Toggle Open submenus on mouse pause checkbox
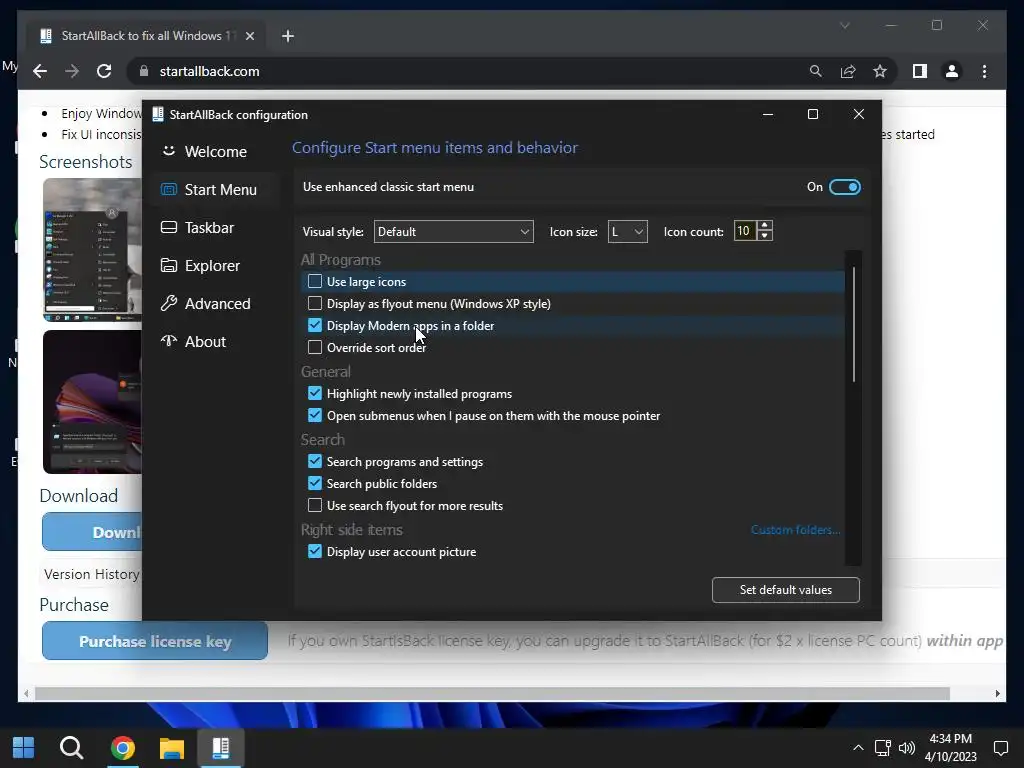The height and width of the screenshot is (768, 1024). (x=315, y=415)
